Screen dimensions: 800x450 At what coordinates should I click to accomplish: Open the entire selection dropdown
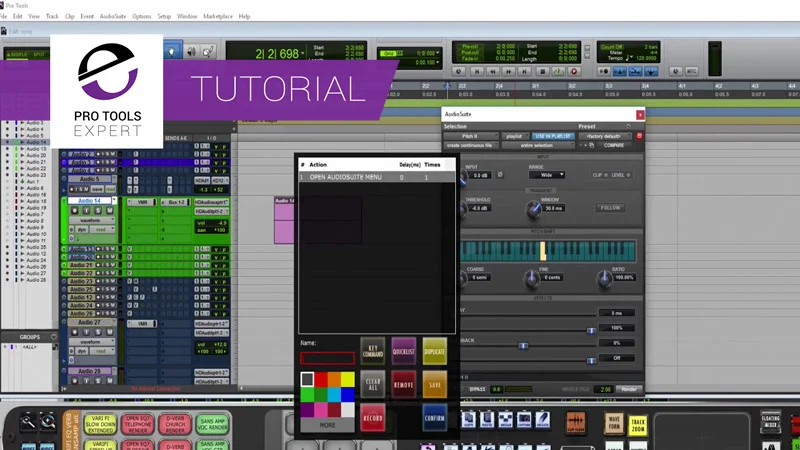538,145
